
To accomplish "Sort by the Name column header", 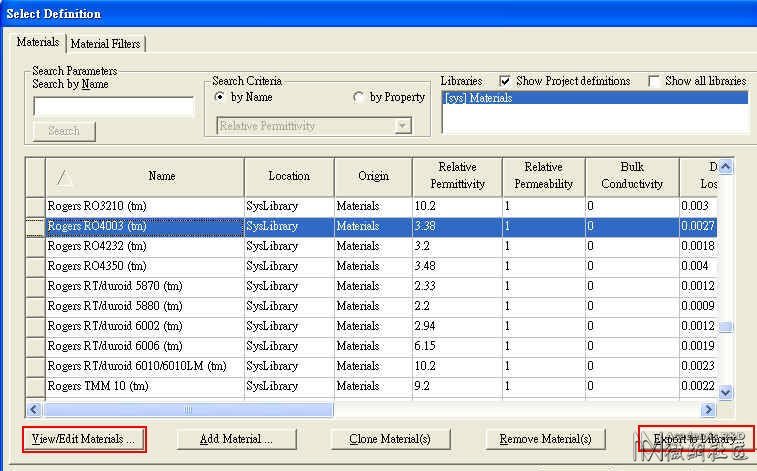I will 145,176.
